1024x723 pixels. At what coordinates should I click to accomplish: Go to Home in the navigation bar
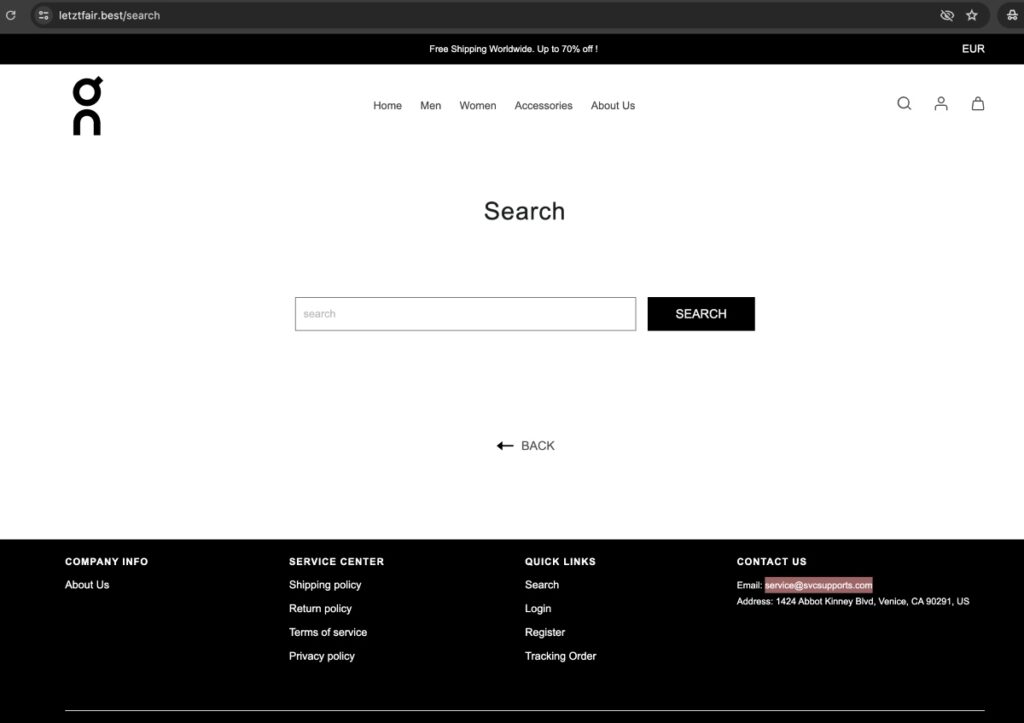tap(387, 106)
